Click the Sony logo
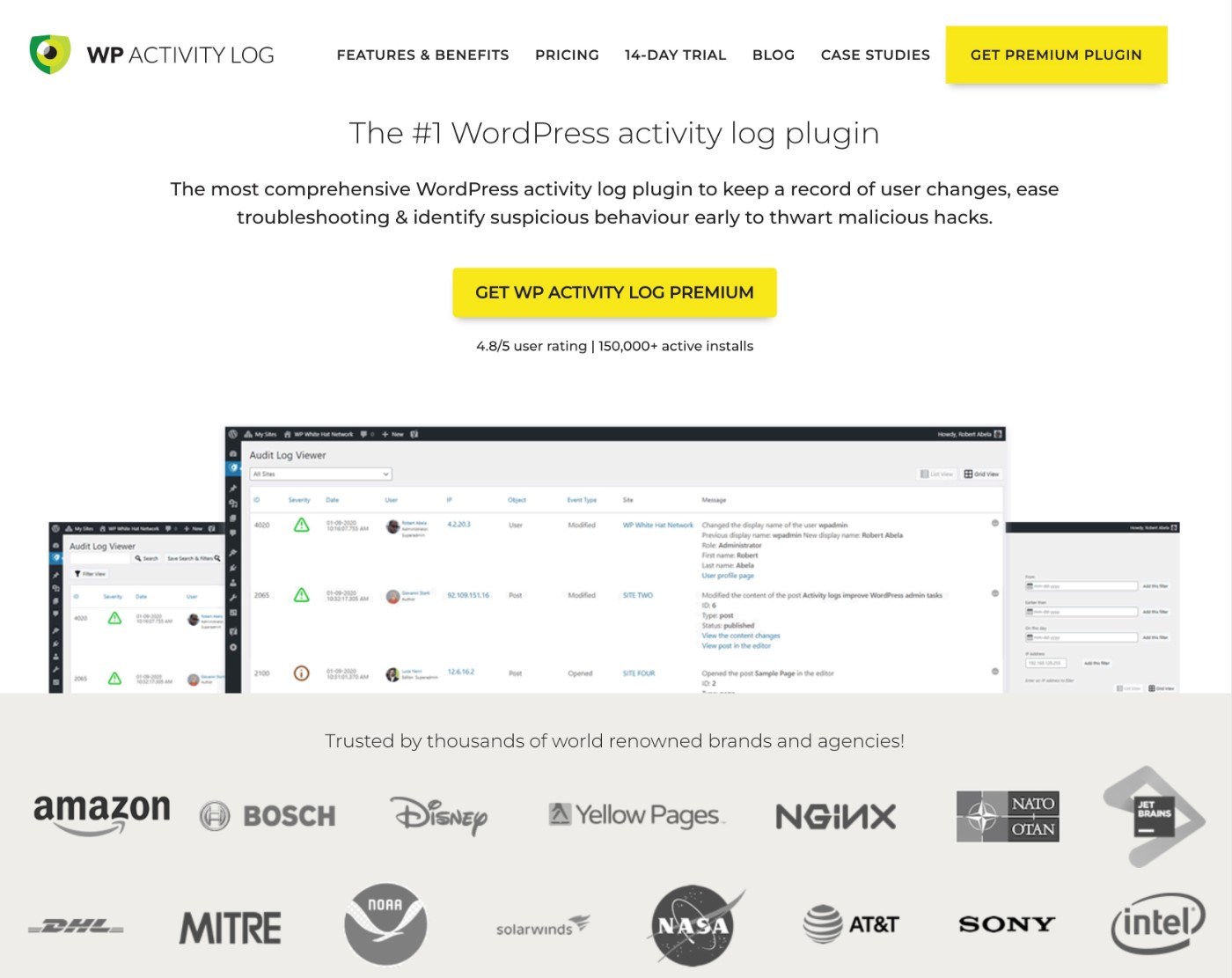This screenshot has width=1232, height=978. point(1006,924)
